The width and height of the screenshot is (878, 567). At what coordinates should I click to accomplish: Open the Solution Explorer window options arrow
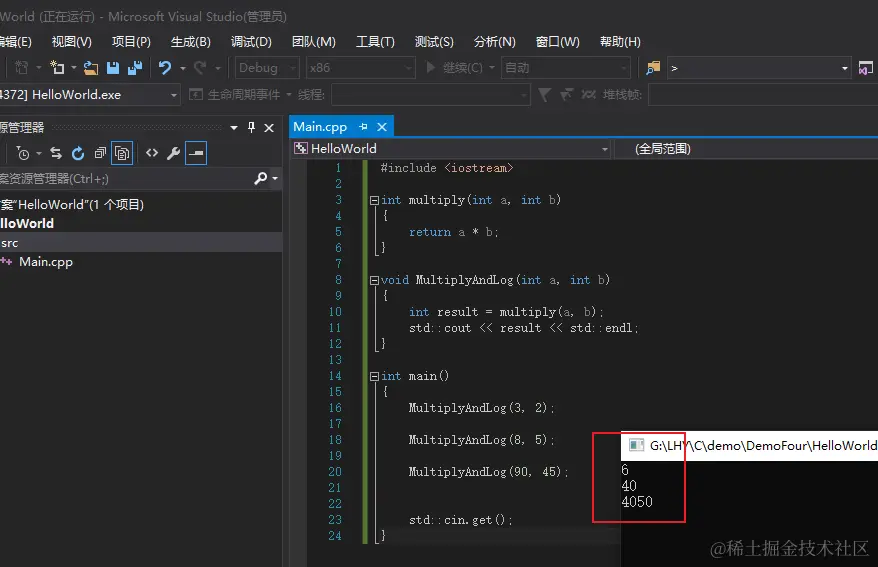234,128
